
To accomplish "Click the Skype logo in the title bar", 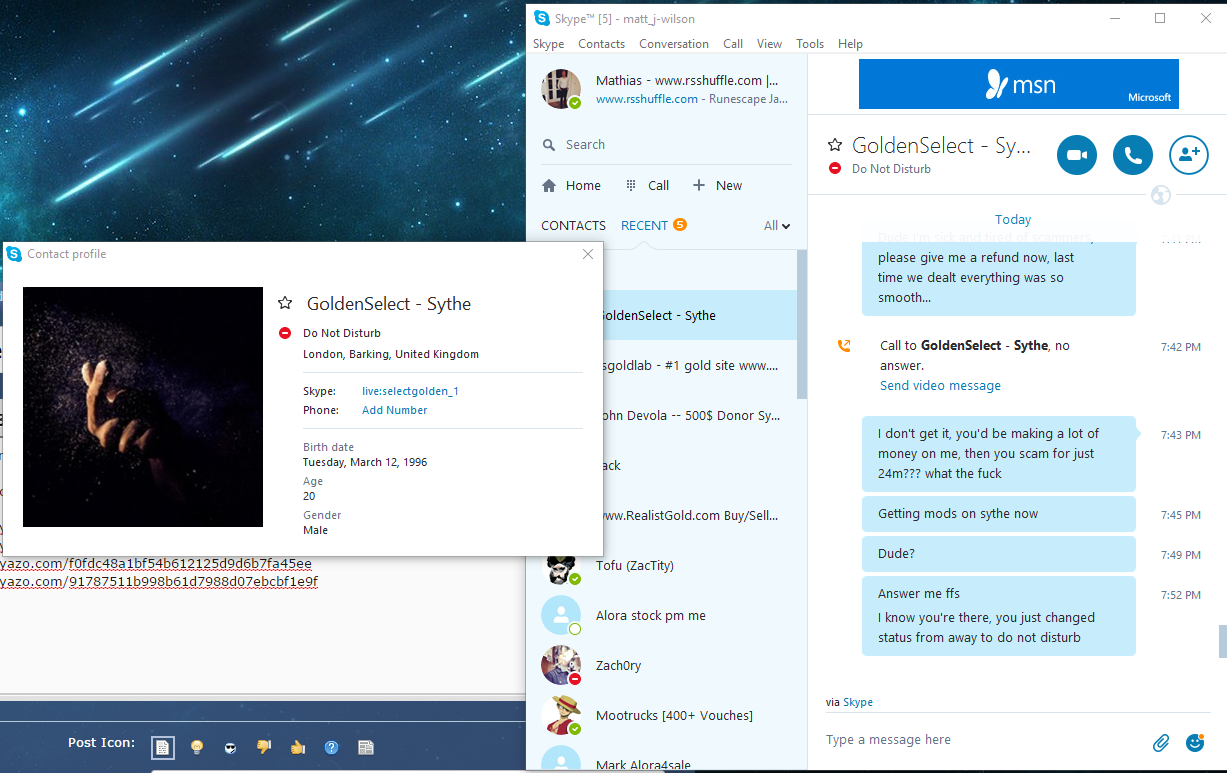I will (x=541, y=18).
